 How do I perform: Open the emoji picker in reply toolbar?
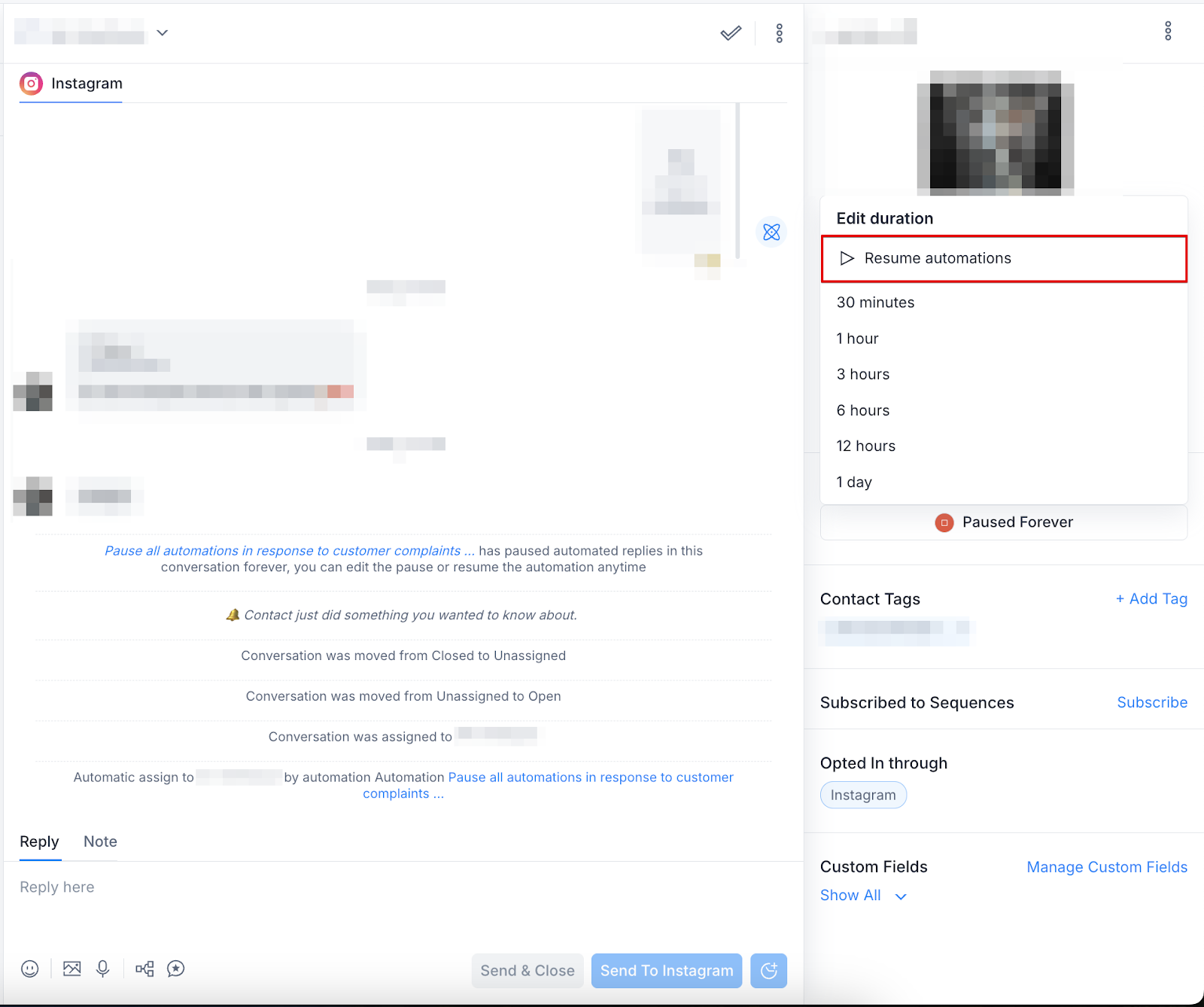[30, 969]
